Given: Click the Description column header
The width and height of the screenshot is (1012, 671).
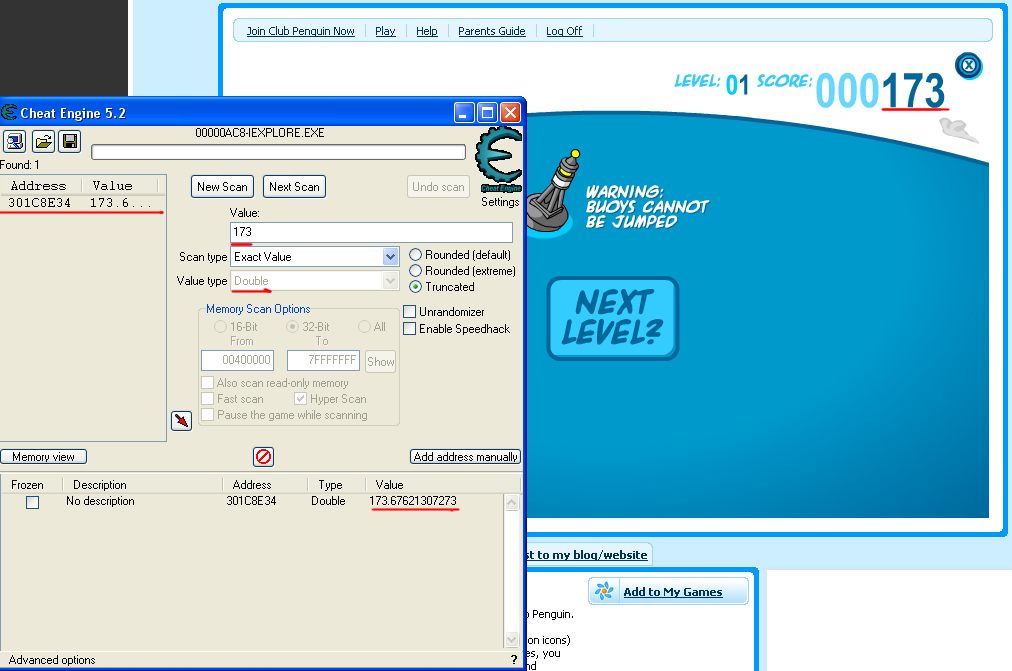Looking at the screenshot, I should (99, 485).
